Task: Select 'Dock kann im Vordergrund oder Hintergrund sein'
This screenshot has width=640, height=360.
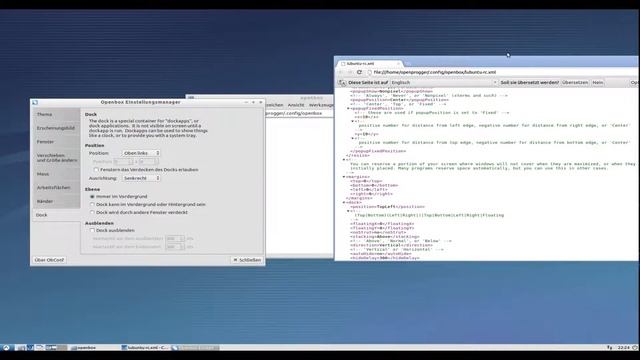Action: tap(92, 204)
